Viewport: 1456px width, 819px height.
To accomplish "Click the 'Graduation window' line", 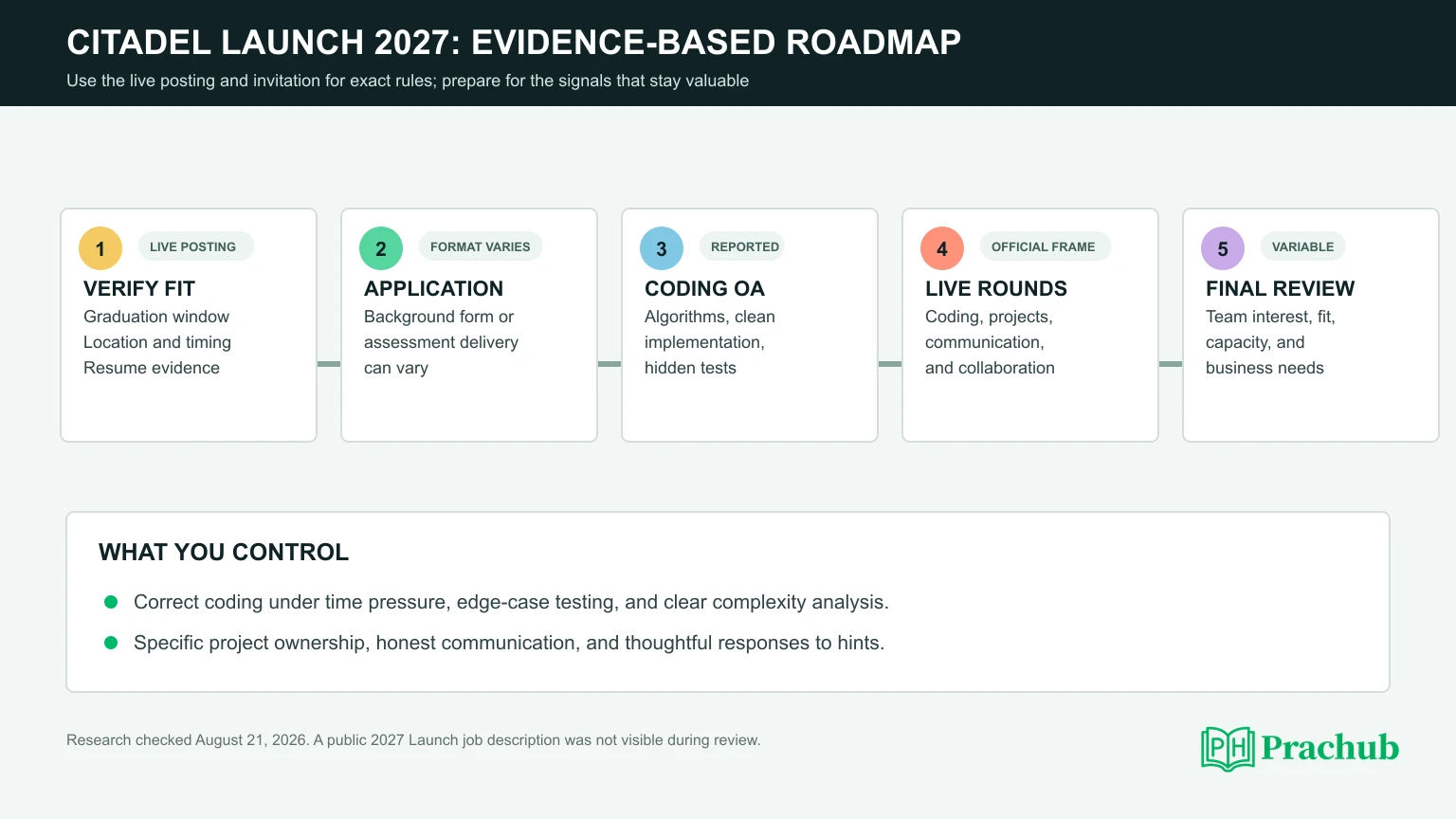I will 156,317.
